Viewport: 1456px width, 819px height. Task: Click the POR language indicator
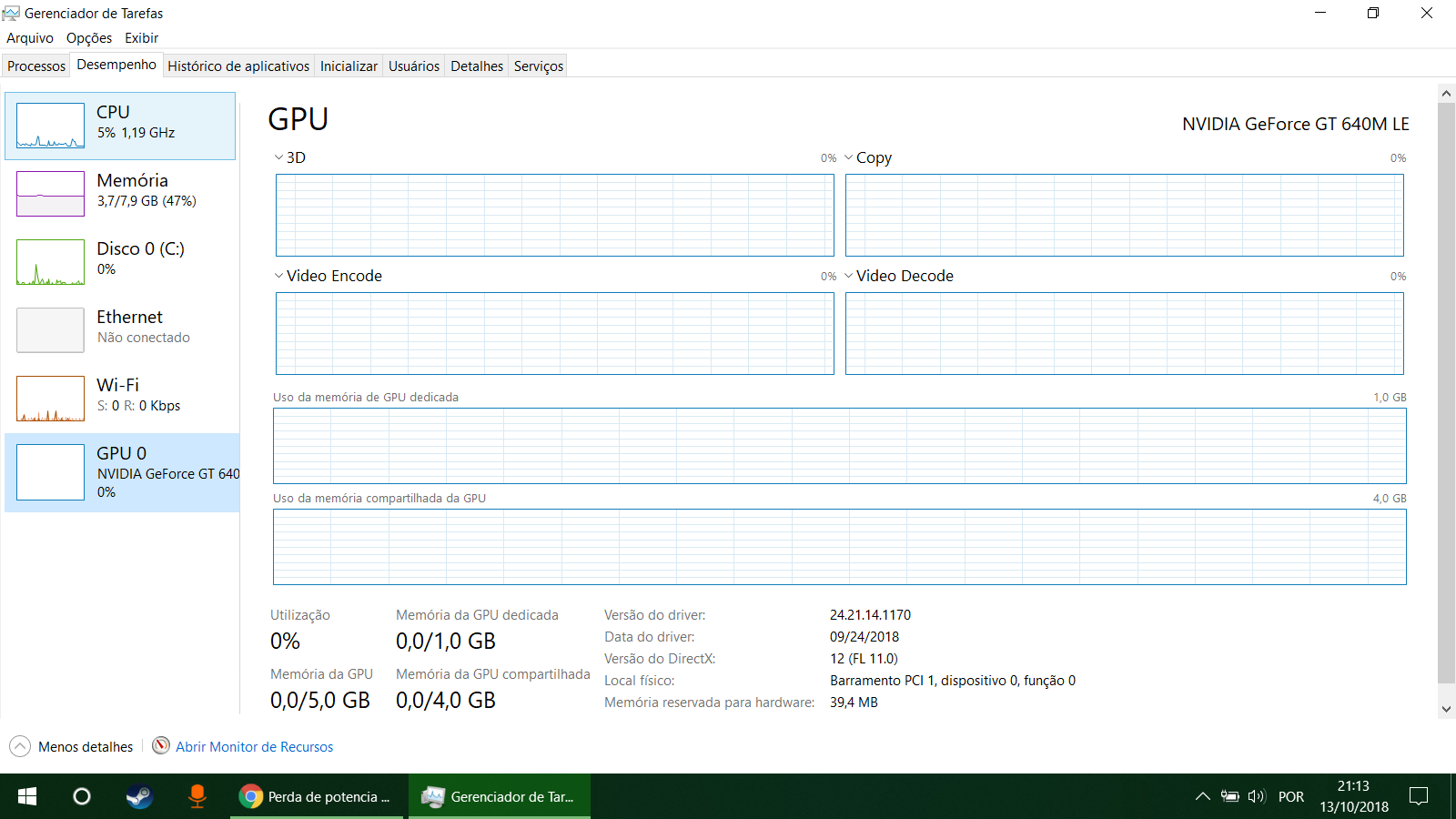click(1291, 796)
